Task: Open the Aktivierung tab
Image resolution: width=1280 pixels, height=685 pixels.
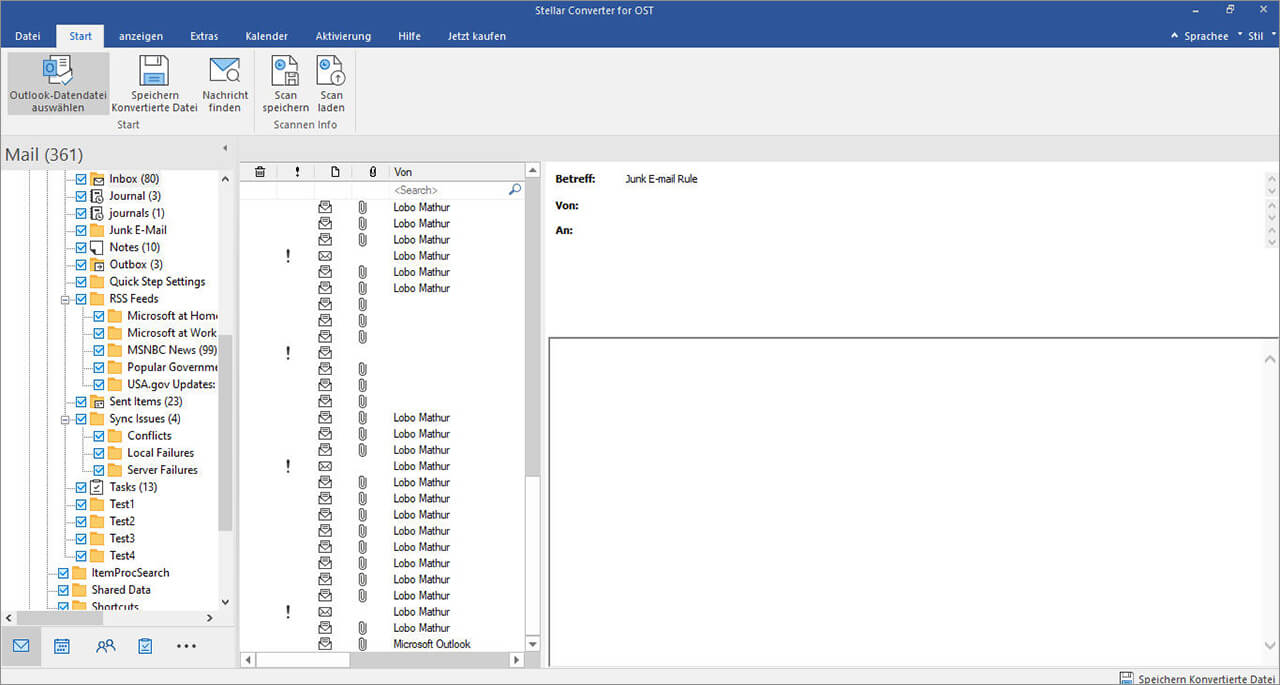Action: tap(343, 36)
